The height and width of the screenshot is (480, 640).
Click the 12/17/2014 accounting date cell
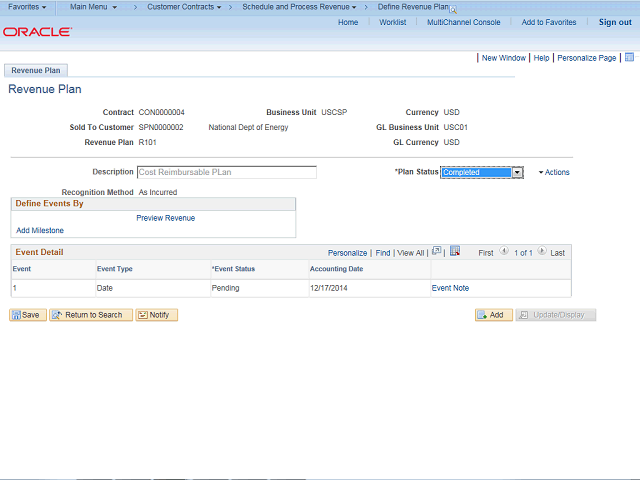coord(329,288)
